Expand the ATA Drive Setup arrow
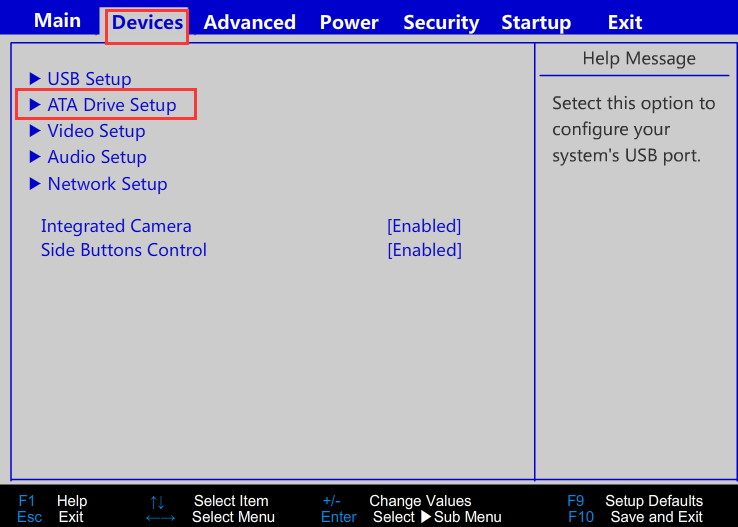Screen dimensions: 738x527 coord(35,104)
